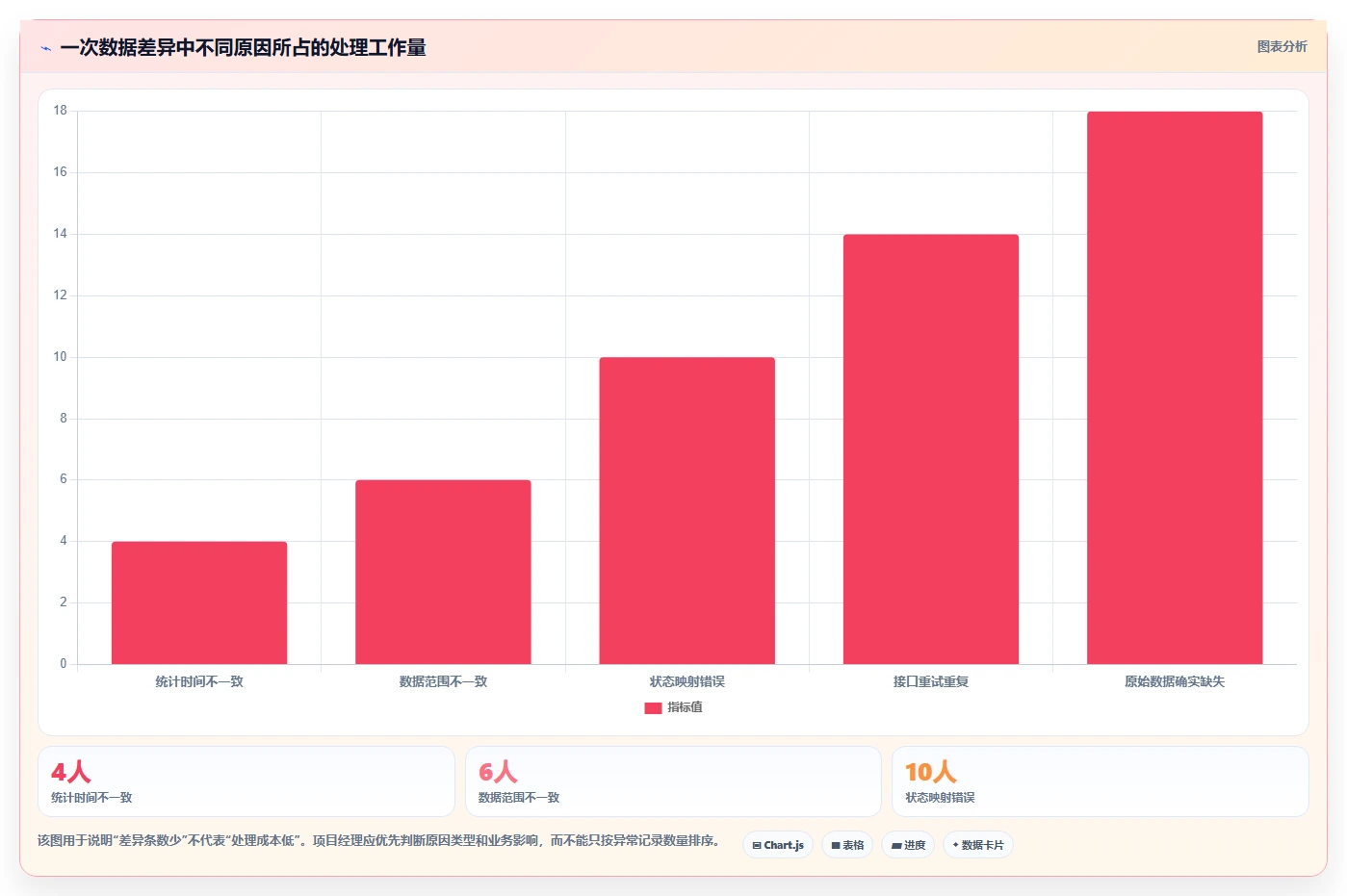Click the 原始数据确实缺失 bar in chart
Viewport: 1347px width, 896px height.
click(x=1175, y=388)
